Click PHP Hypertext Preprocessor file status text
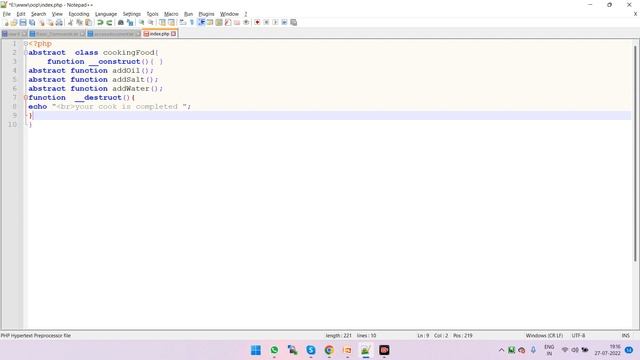Viewport: 640px width, 360px height. [36, 336]
